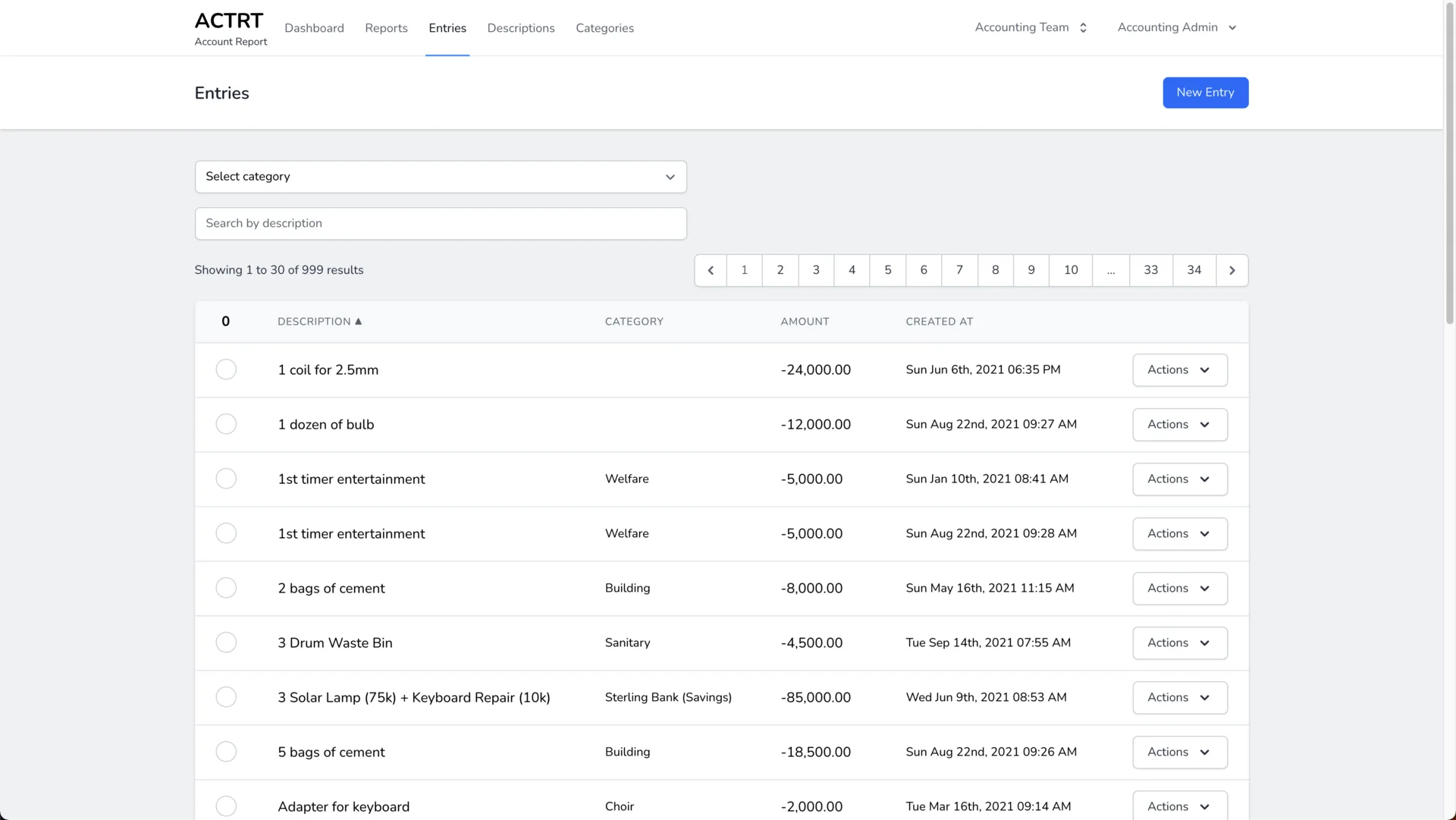1456x820 pixels.
Task: Open Actions for 3 Solar Lamp entry
Action: [1180, 698]
